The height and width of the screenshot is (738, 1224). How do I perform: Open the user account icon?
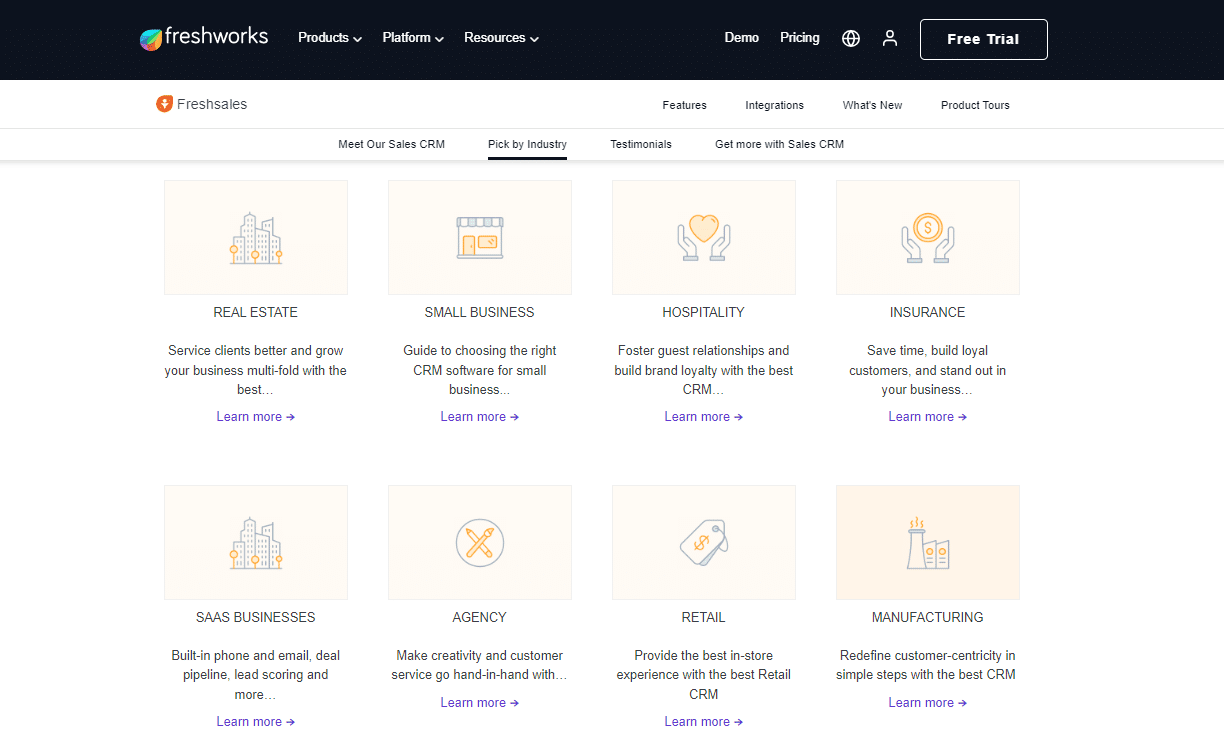890,38
